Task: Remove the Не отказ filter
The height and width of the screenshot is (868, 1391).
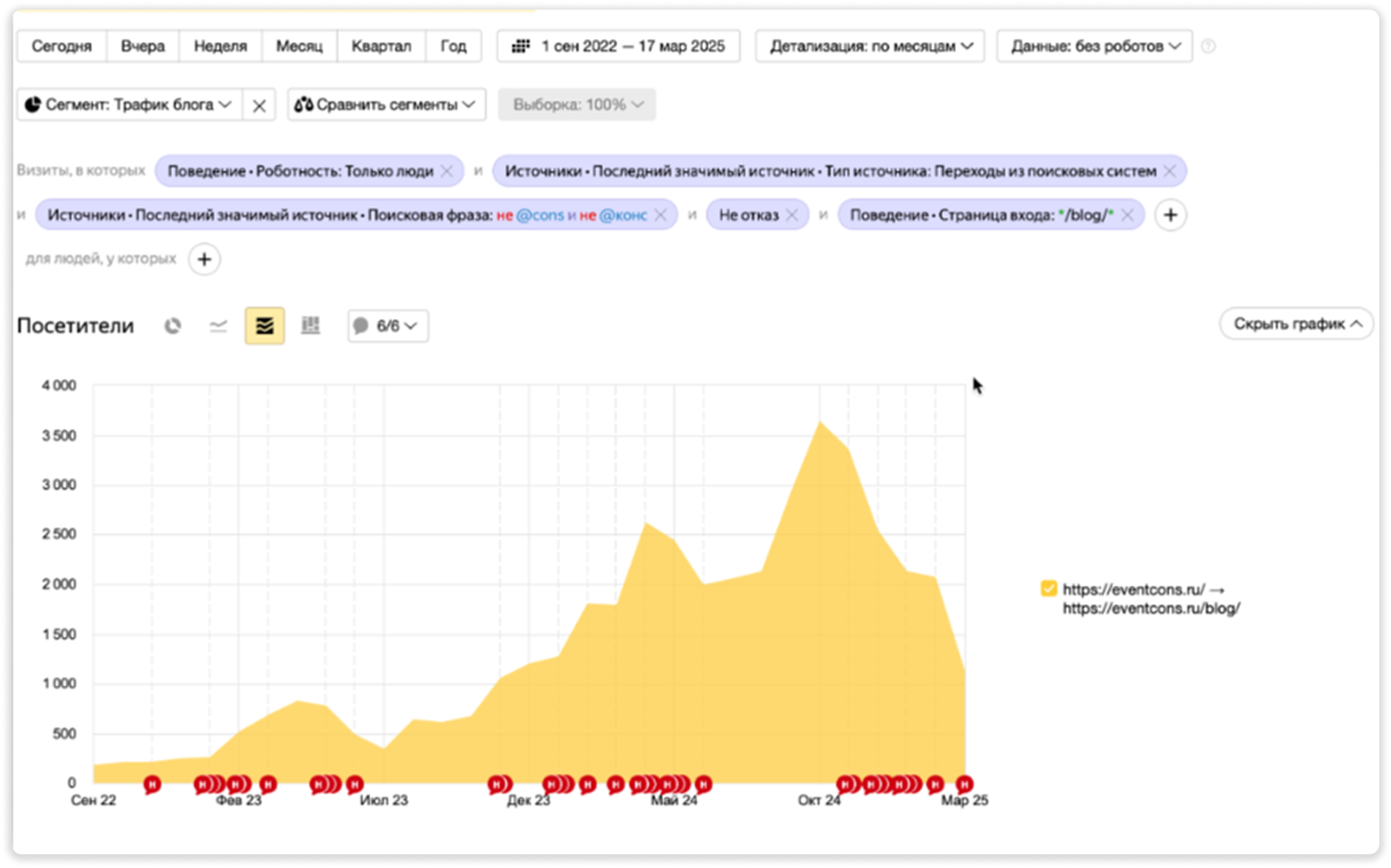Action: click(x=792, y=215)
